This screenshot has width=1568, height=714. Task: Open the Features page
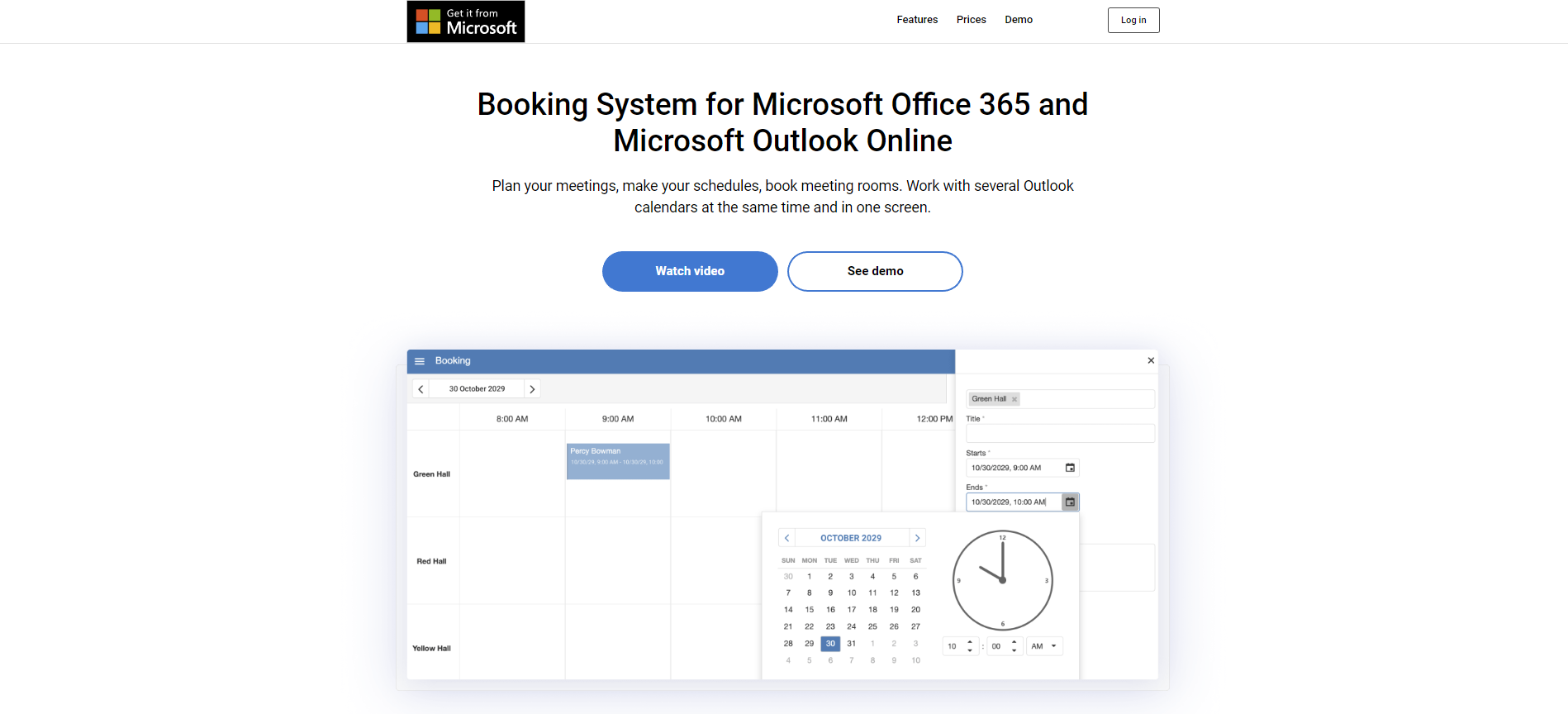[917, 20]
